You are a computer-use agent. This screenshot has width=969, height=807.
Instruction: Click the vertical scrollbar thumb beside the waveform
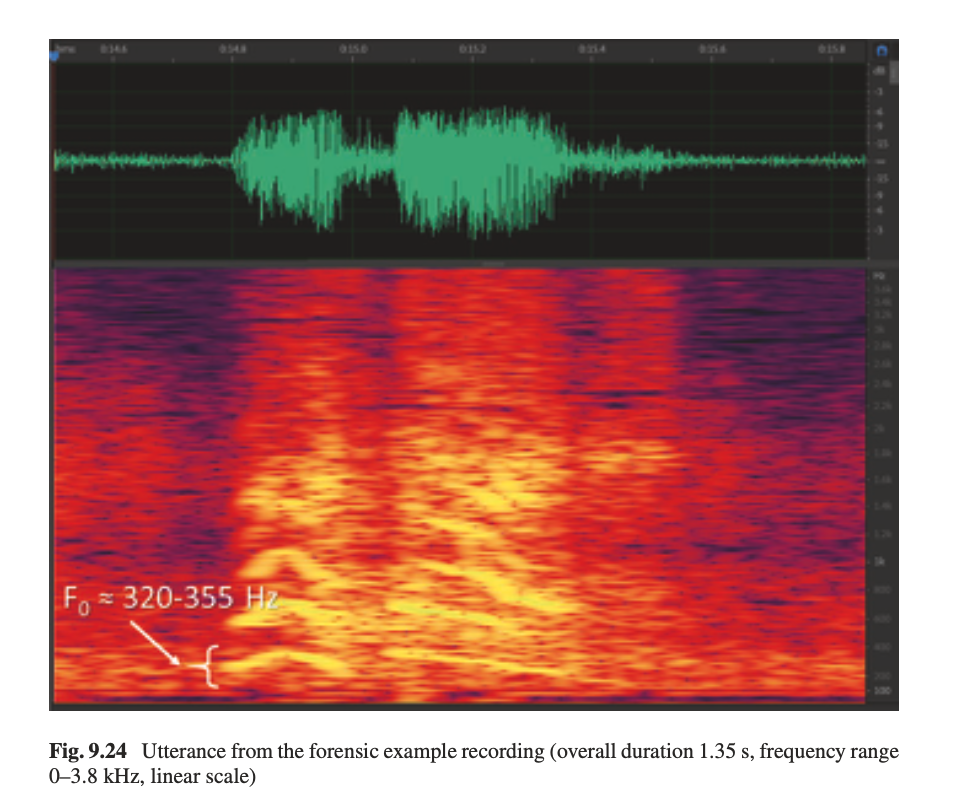coord(894,72)
